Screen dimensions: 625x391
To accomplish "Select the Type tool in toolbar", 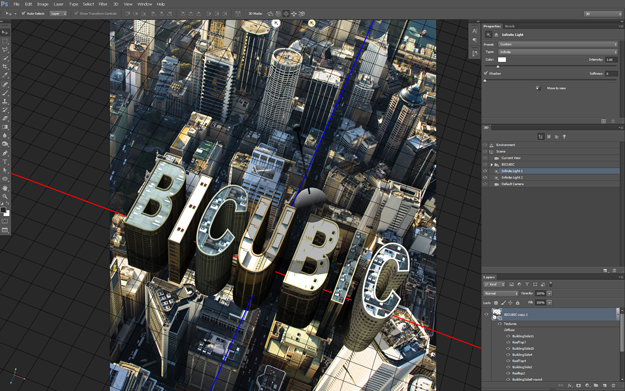I will [x=5, y=161].
